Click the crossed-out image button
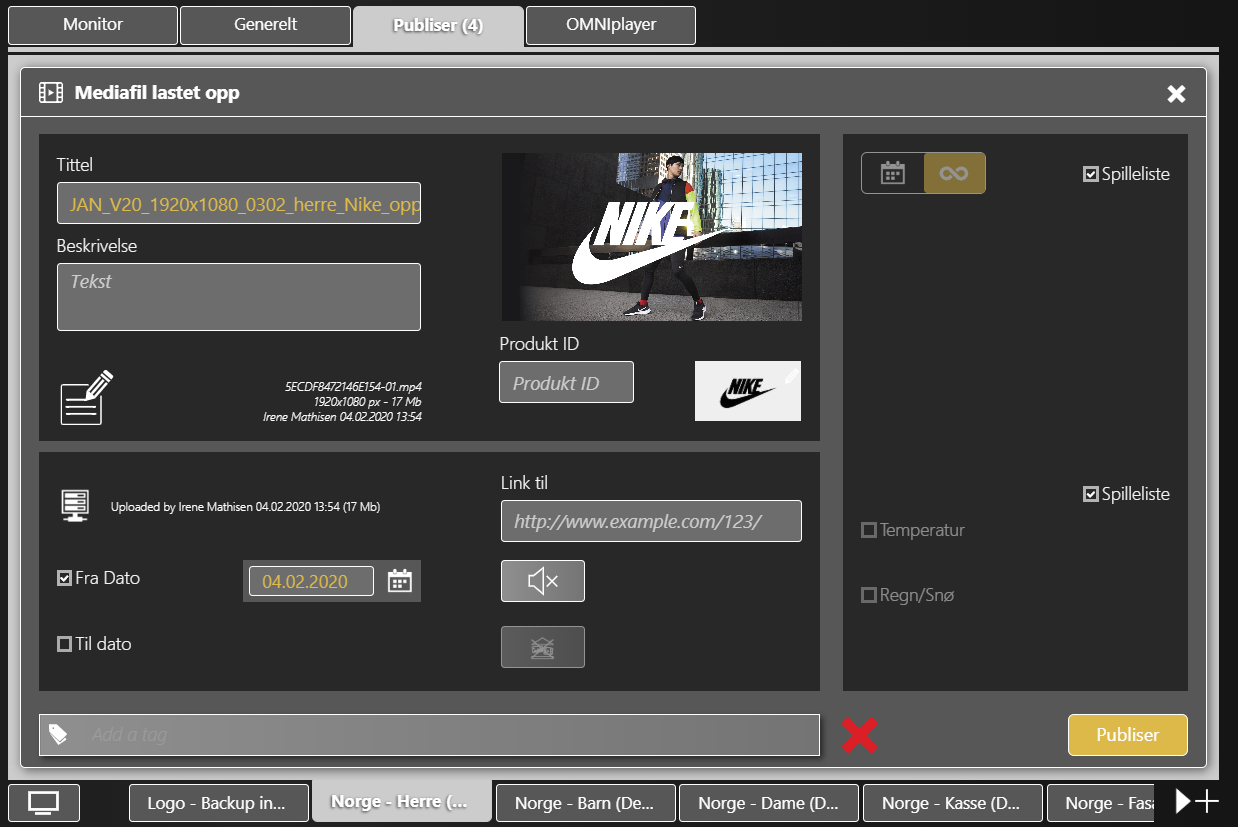The width and height of the screenshot is (1238, 827). (543, 647)
